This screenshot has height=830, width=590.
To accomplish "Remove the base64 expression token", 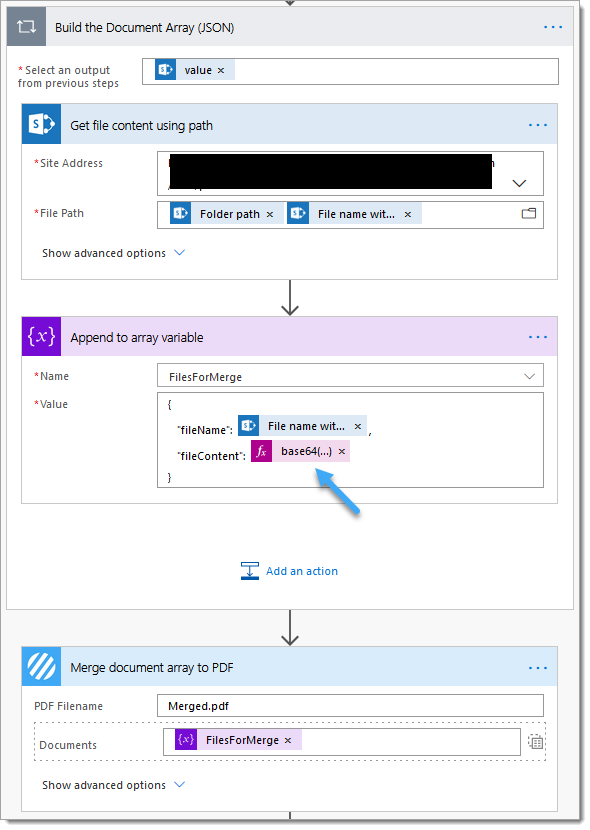I will tap(342, 452).
